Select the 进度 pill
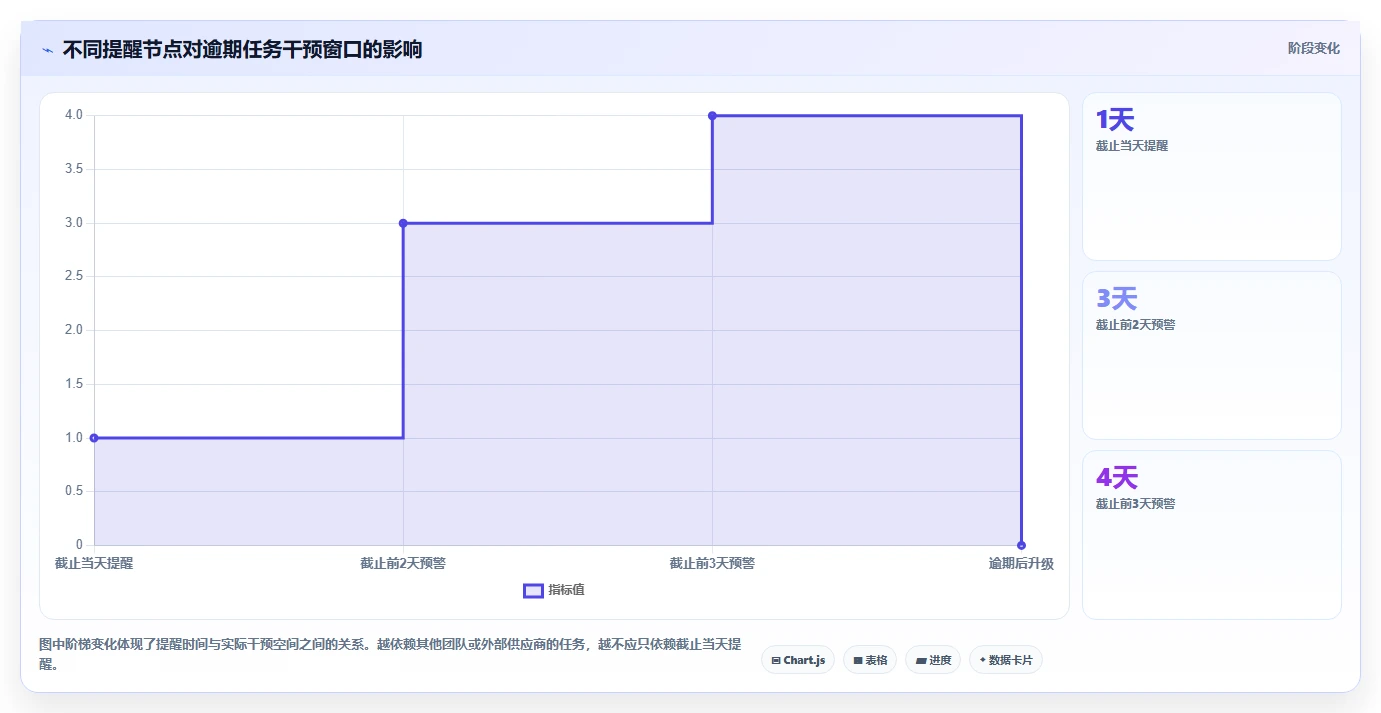This screenshot has height=713, width=1381. pyautogui.click(x=933, y=660)
